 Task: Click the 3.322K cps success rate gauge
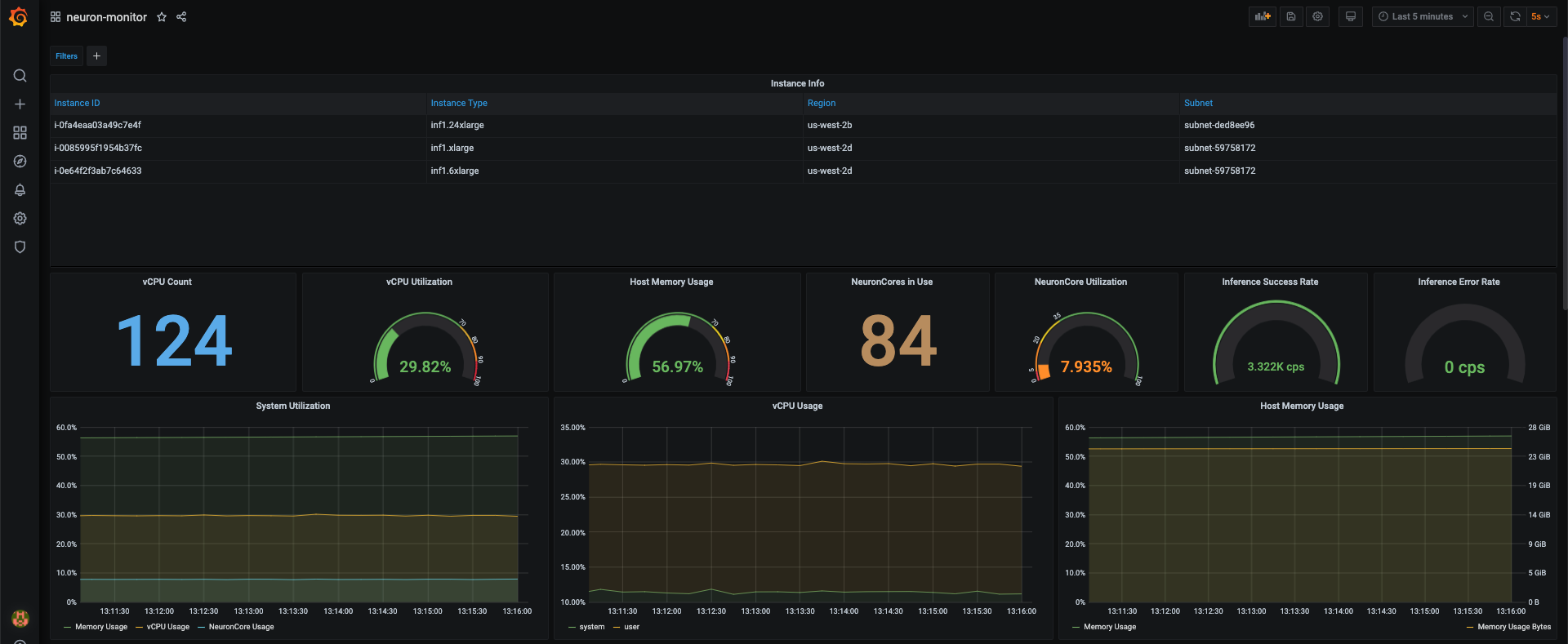coord(1276,343)
